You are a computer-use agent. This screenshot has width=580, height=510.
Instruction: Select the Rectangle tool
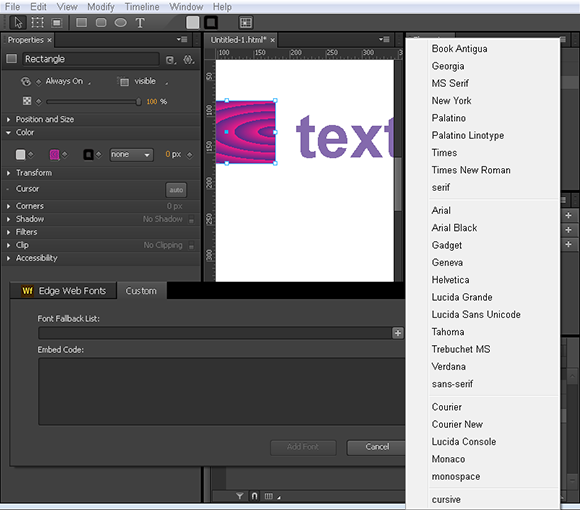81,23
